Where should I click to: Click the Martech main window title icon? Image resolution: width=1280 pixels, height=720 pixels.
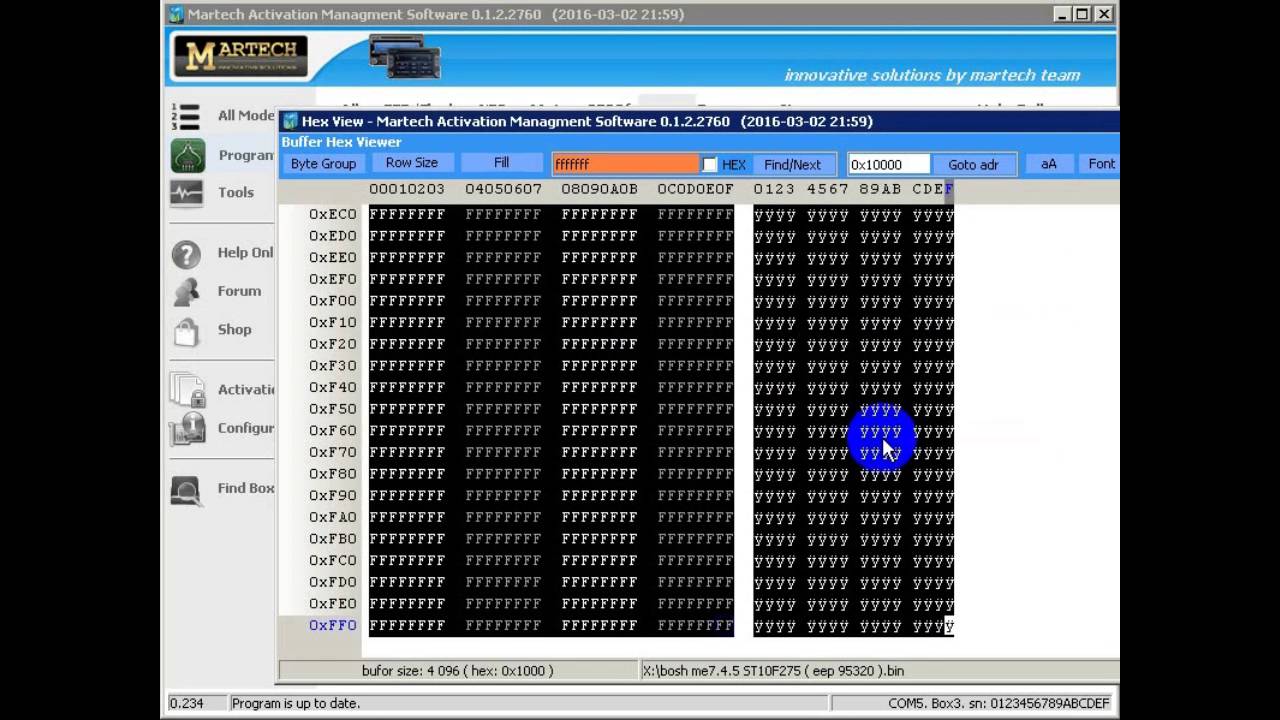pos(176,14)
